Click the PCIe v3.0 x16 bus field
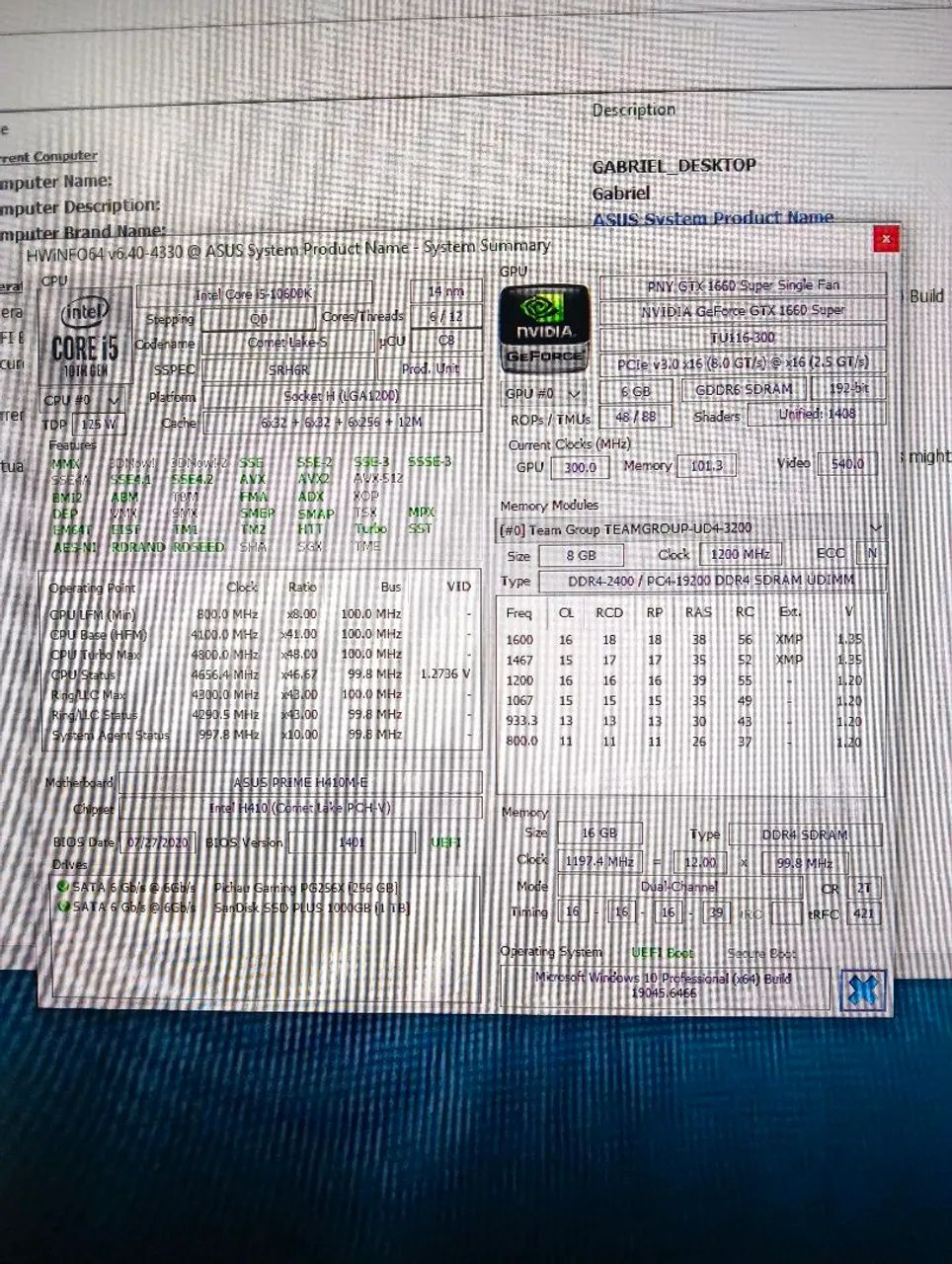Screen dimensions: 952x1264 click(743, 362)
